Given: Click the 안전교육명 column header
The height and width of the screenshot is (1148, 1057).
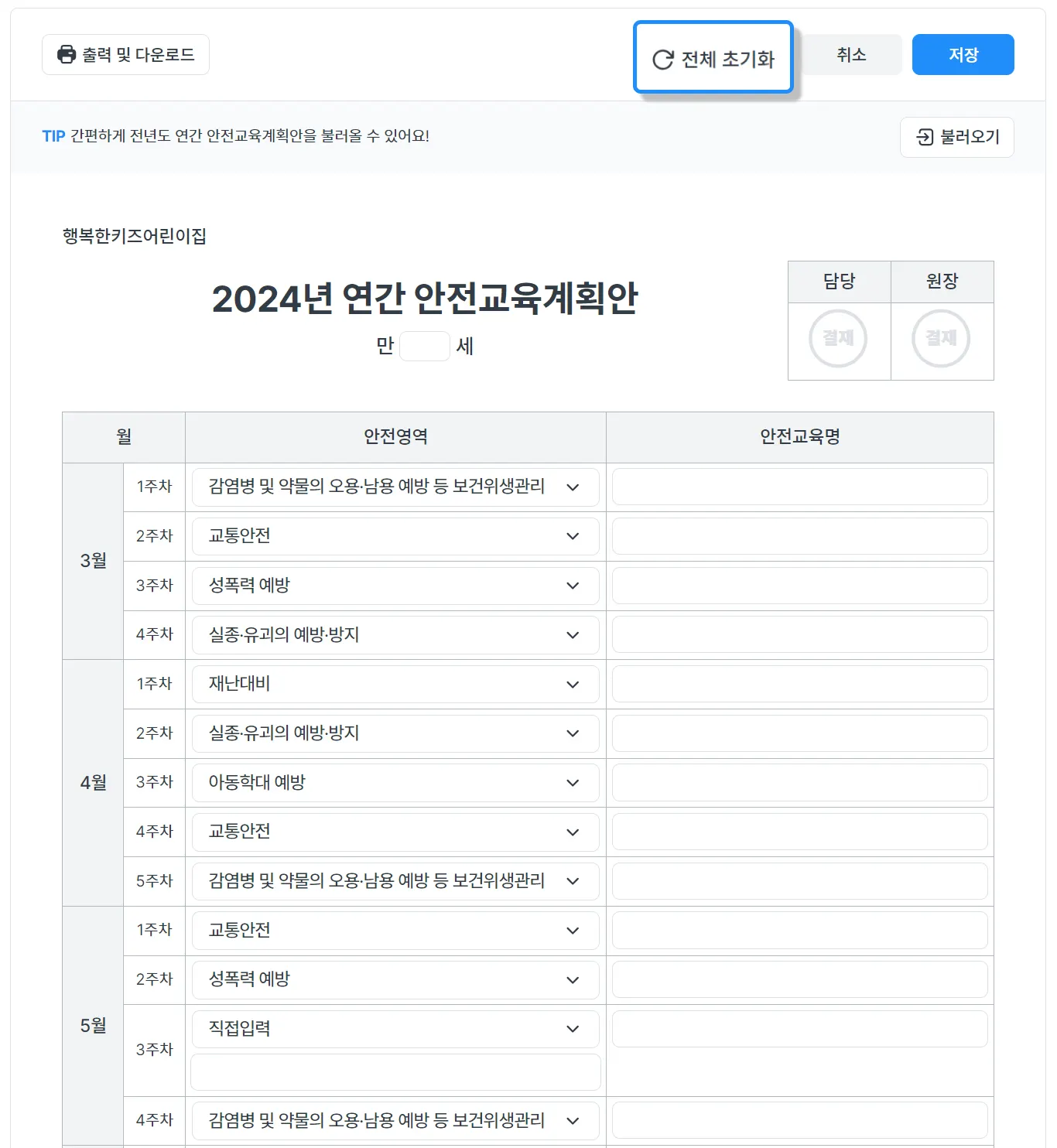Looking at the screenshot, I should pos(800,437).
